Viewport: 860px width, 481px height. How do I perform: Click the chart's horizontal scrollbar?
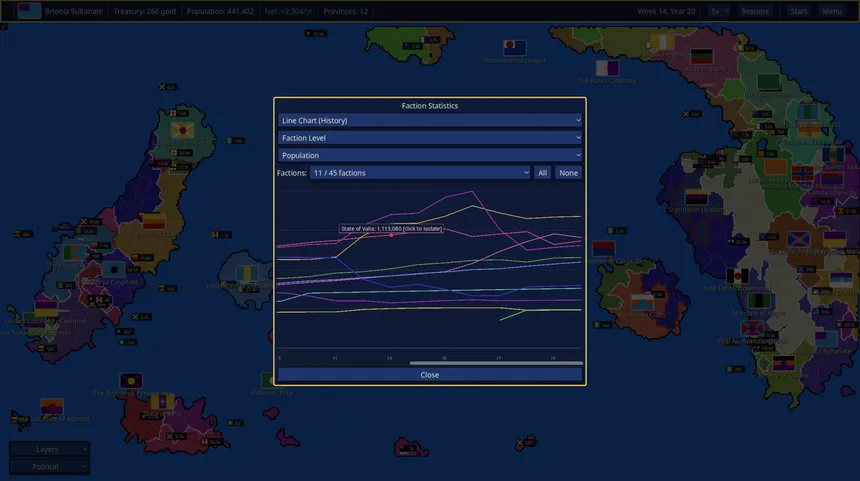[496, 363]
